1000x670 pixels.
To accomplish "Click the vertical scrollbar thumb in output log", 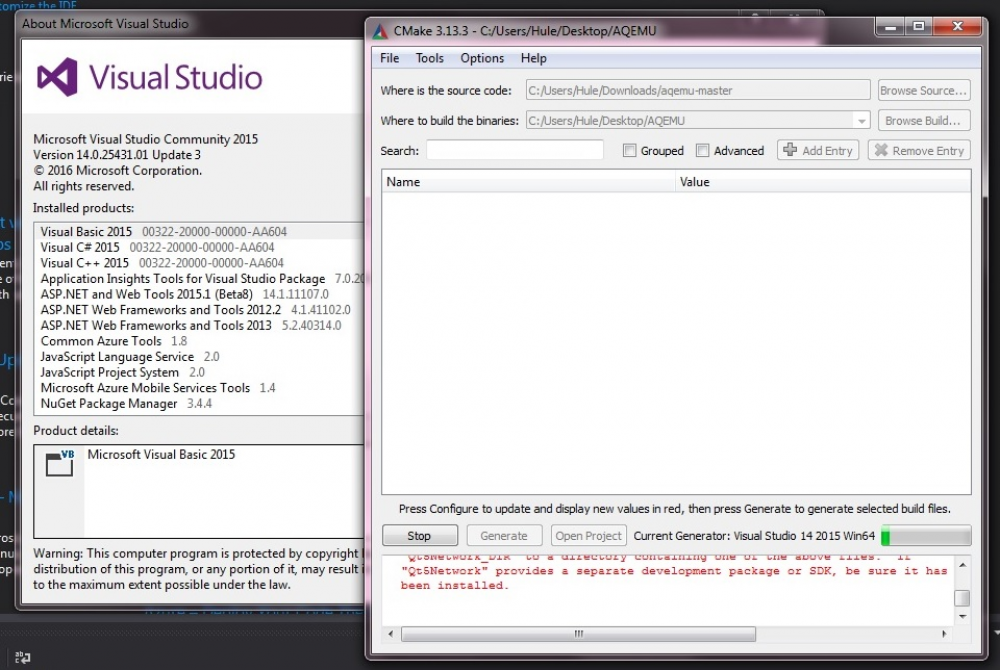I will (x=962, y=598).
